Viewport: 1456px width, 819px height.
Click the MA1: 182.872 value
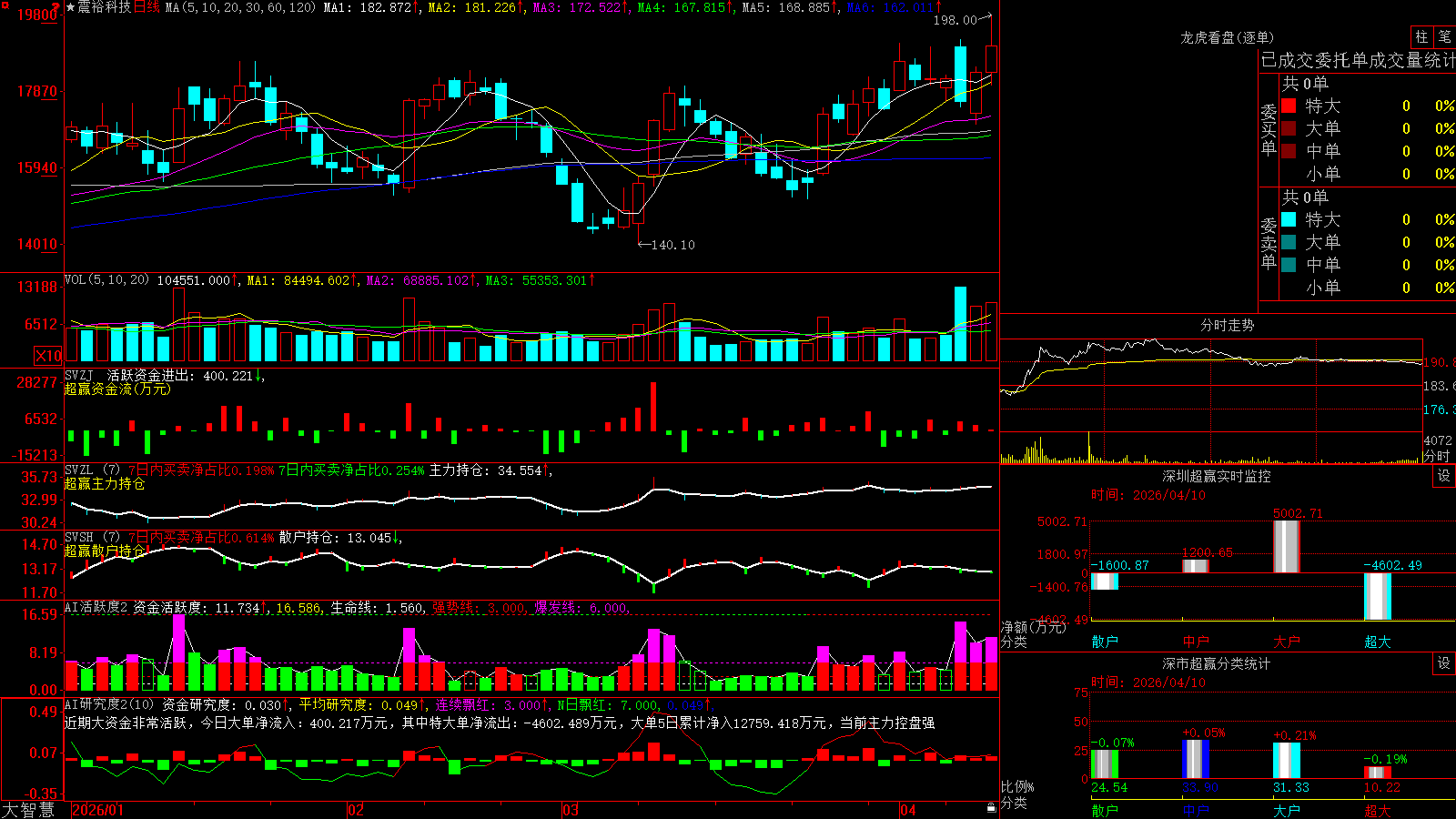pyautogui.click(x=371, y=7)
